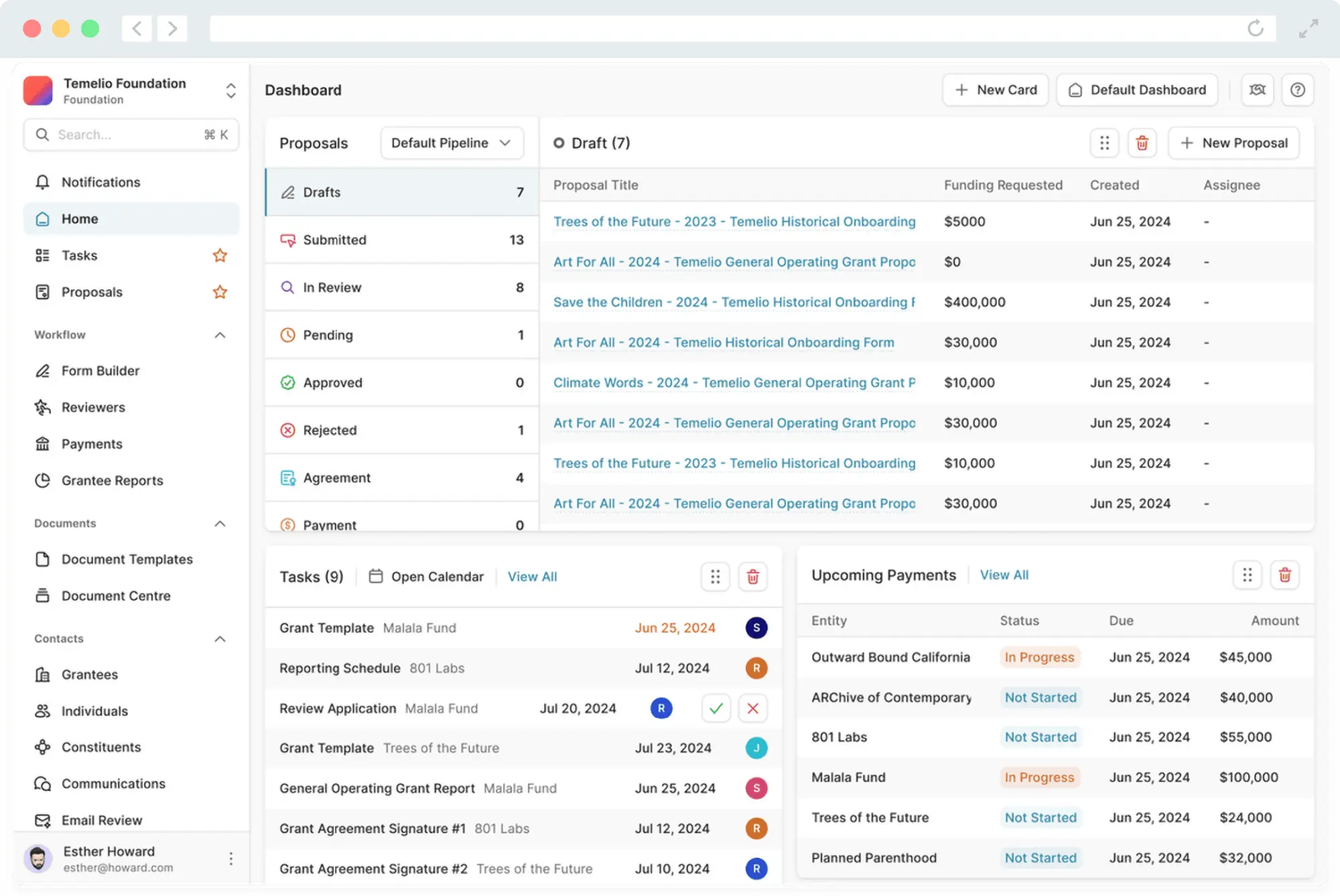
Task: Open Individuals in the sidebar
Action: (x=131, y=711)
